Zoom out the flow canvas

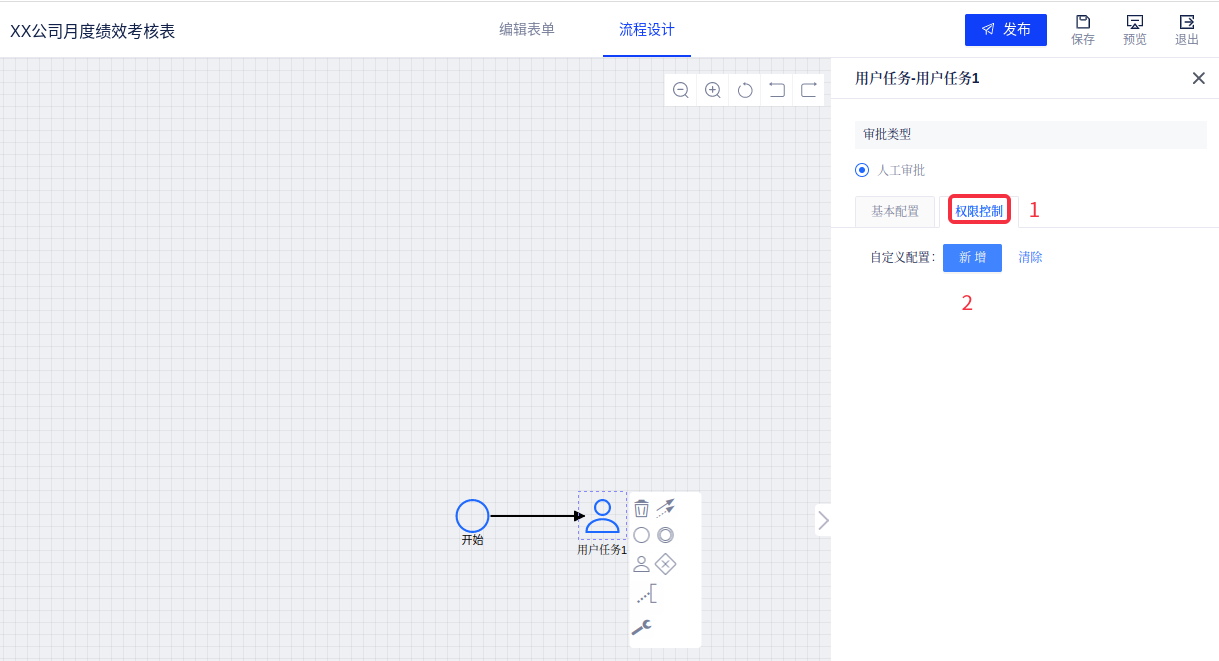[681, 90]
